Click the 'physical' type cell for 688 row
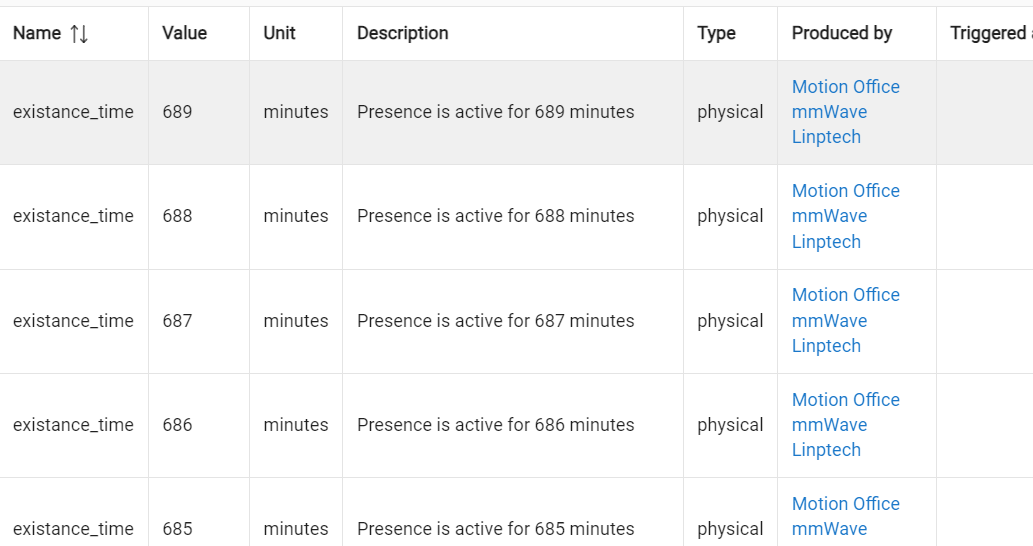1033x546 pixels. click(730, 216)
